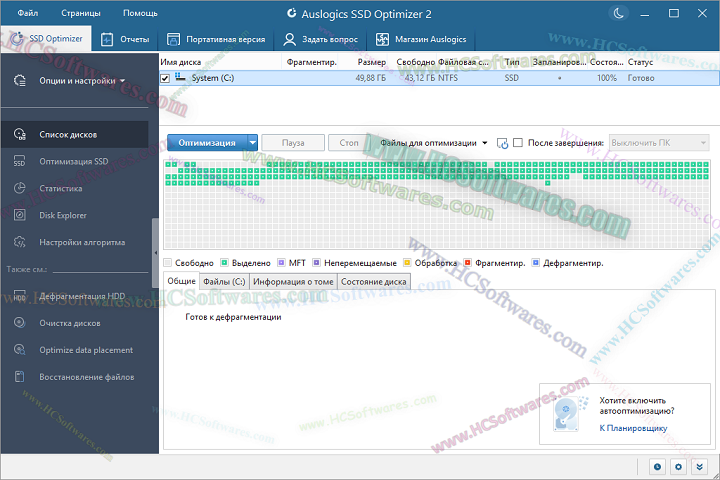720x480 pixels.
Task: Click the Пауза button
Action: [x=293, y=143]
